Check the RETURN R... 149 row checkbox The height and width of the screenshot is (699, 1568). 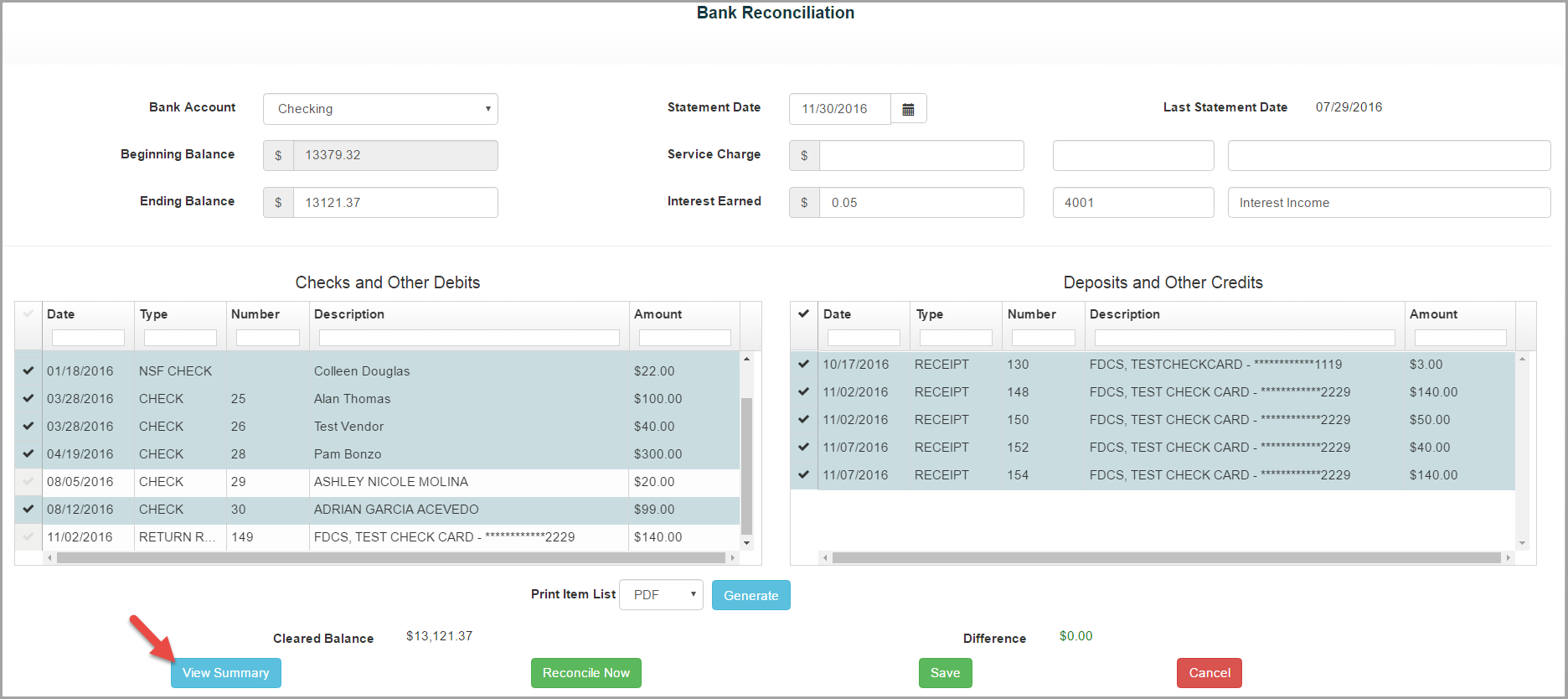pos(28,536)
